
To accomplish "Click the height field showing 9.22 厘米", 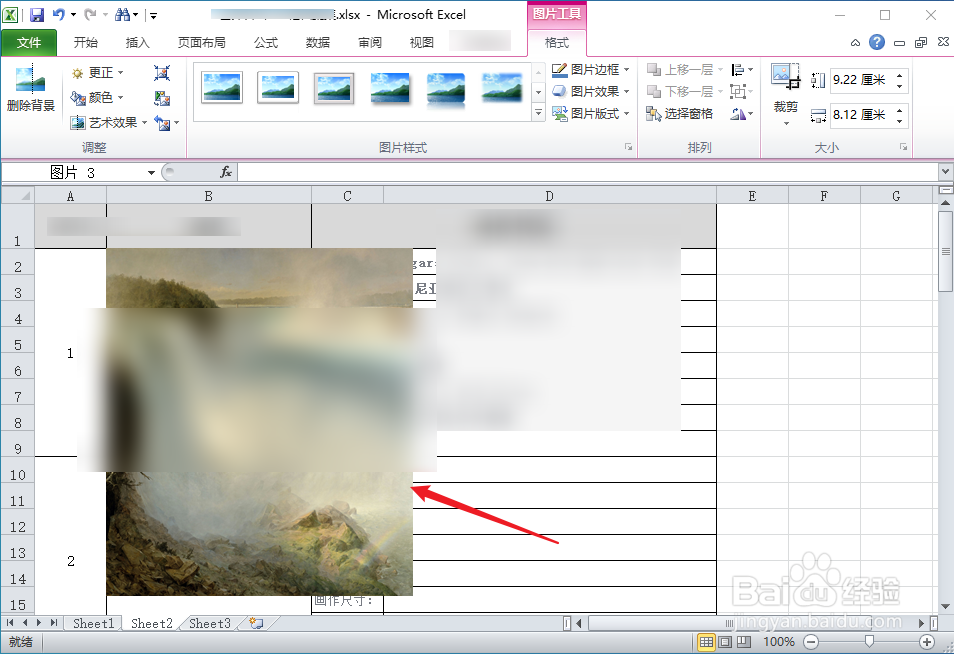I will tap(861, 80).
